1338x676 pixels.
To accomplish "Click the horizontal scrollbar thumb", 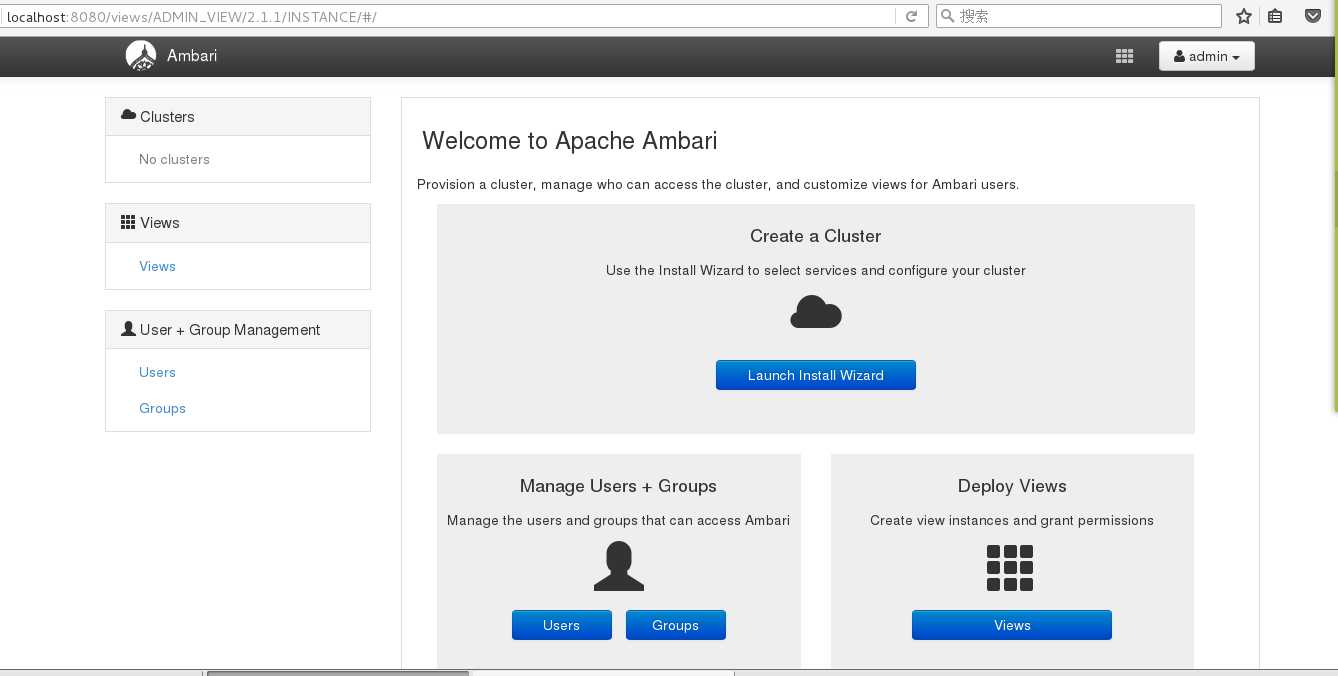I will click(x=338, y=673).
